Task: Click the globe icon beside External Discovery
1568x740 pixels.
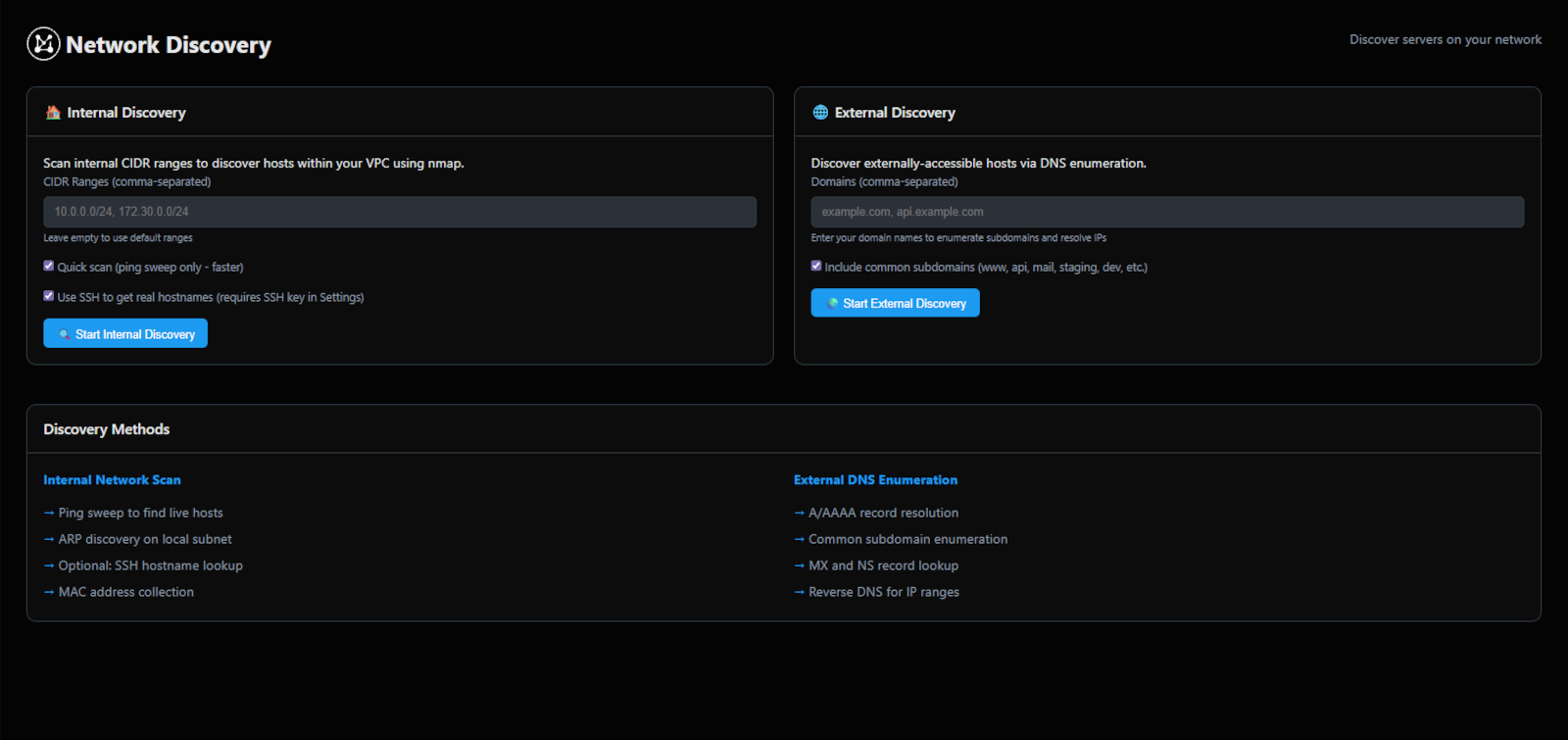Action: click(x=820, y=113)
